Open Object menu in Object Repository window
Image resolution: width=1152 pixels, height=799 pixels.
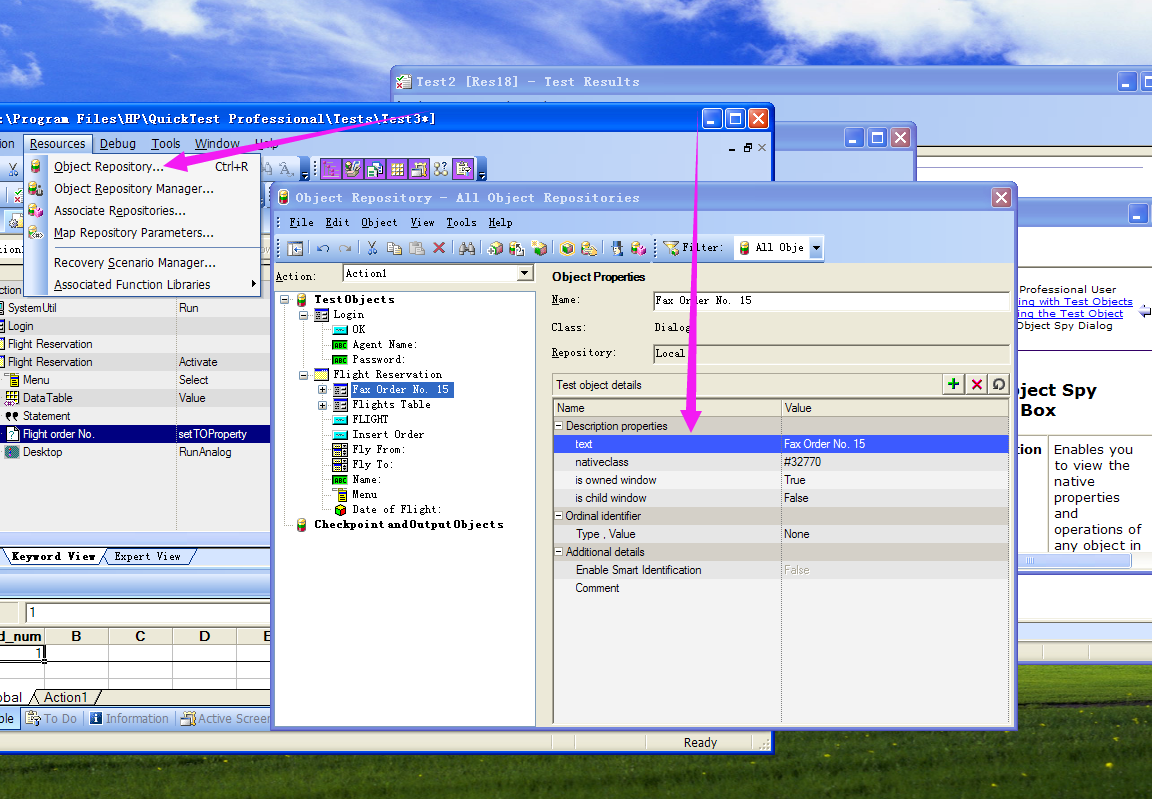(379, 223)
